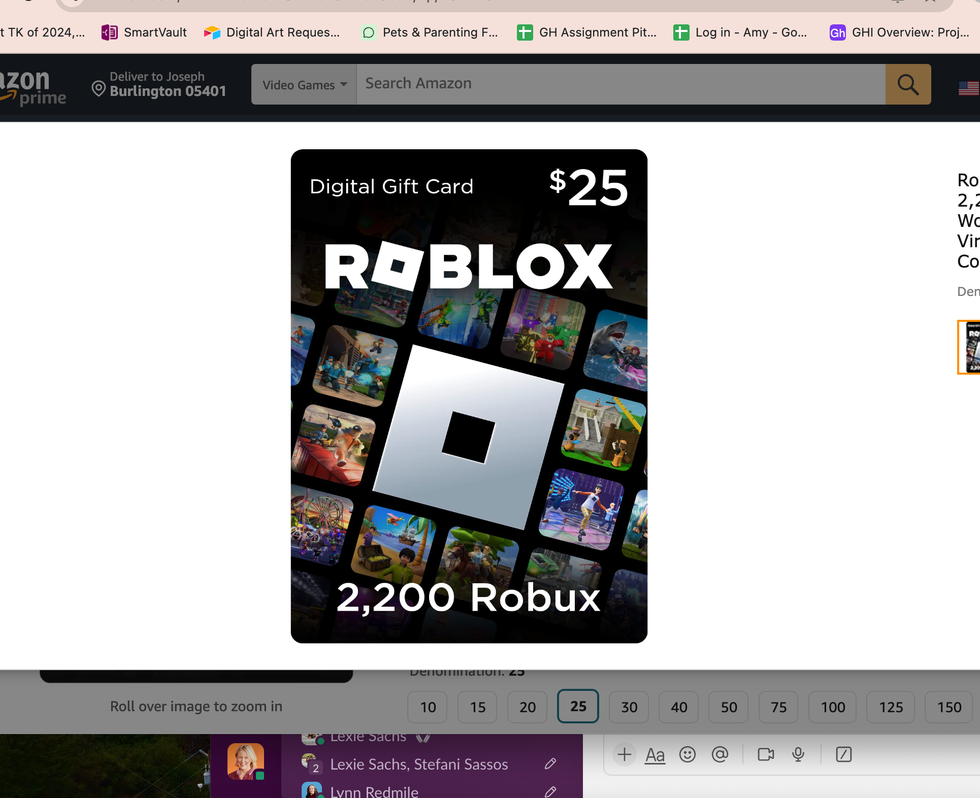Click Slack microphone audio icon
Image resolution: width=980 pixels, height=798 pixels.
pos(798,754)
